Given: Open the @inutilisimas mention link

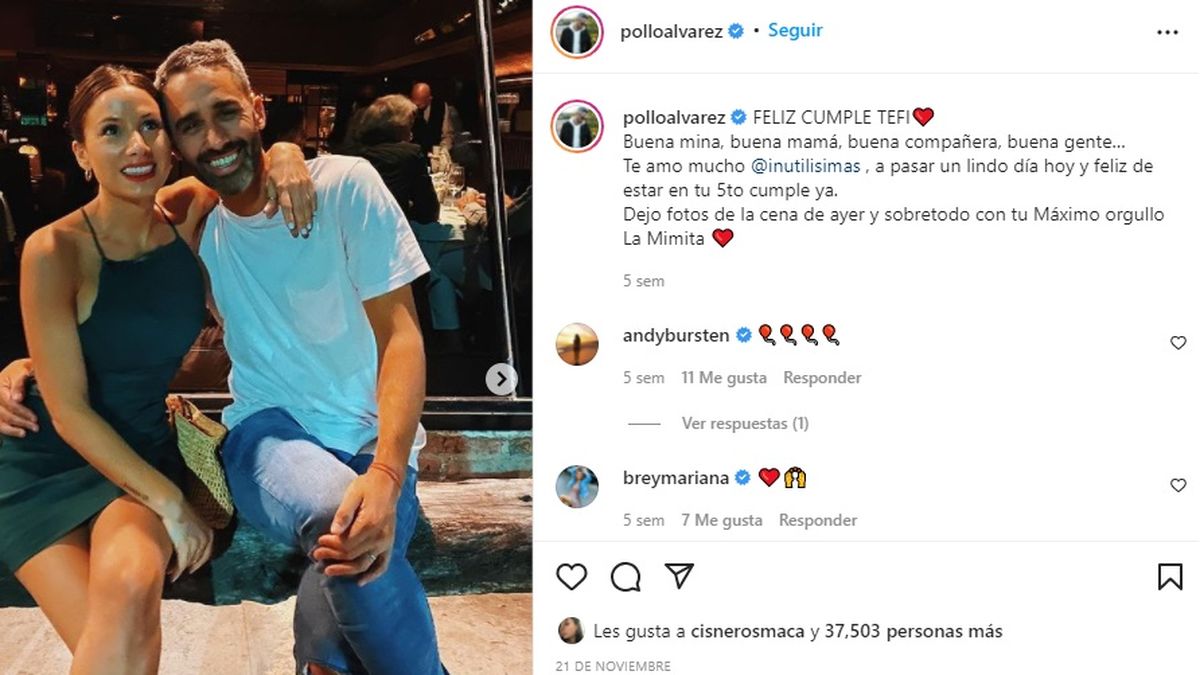Looking at the screenshot, I should coord(803,166).
